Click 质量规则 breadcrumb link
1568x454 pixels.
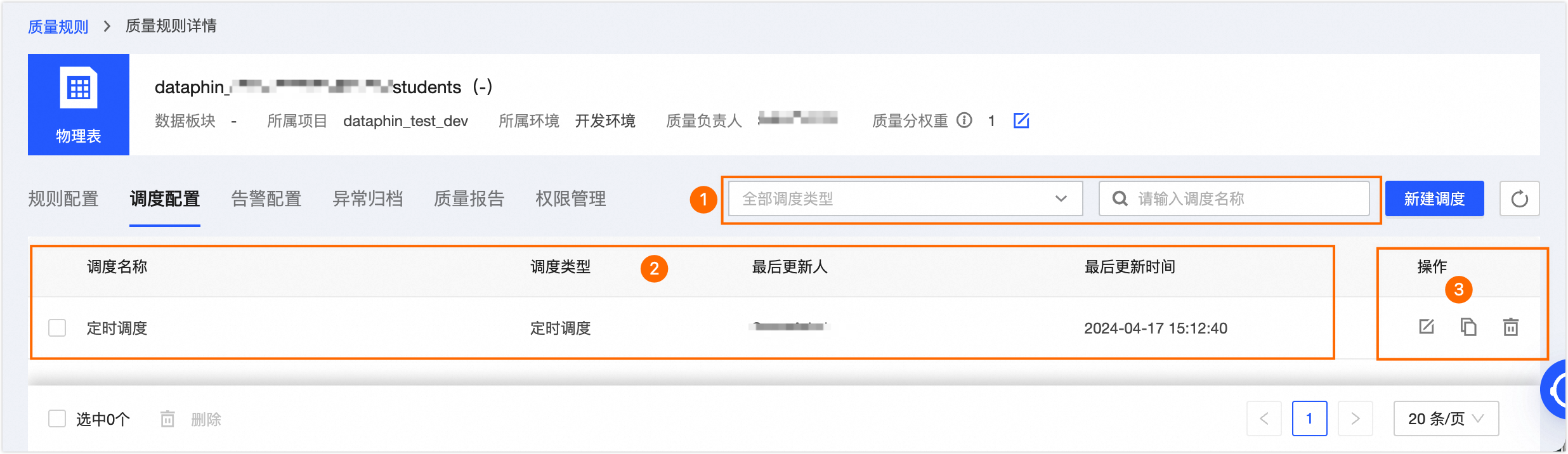(58, 27)
